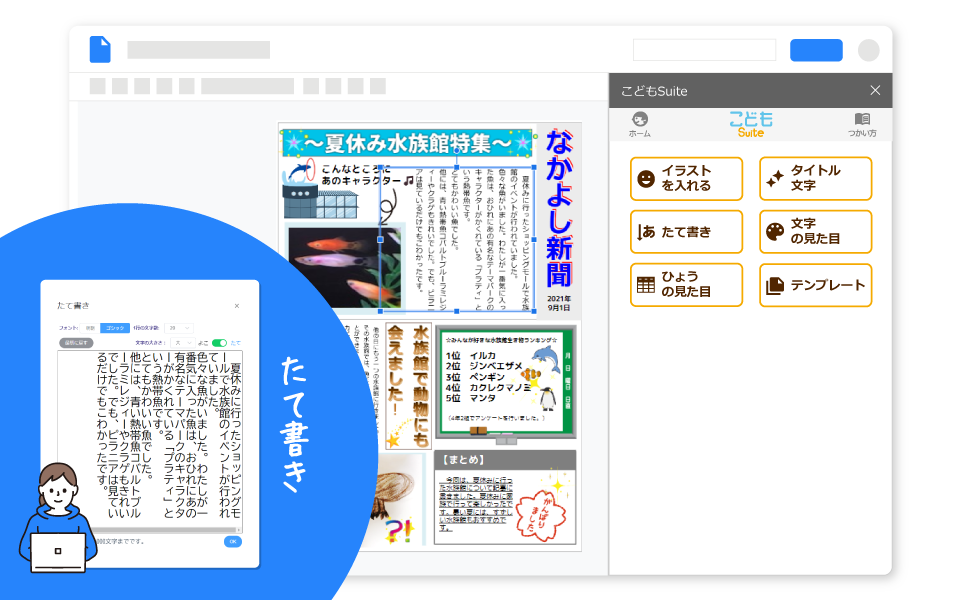960x600 pixels.
Task: Select the ゴシック font option
Action: click(x=115, y=327)
